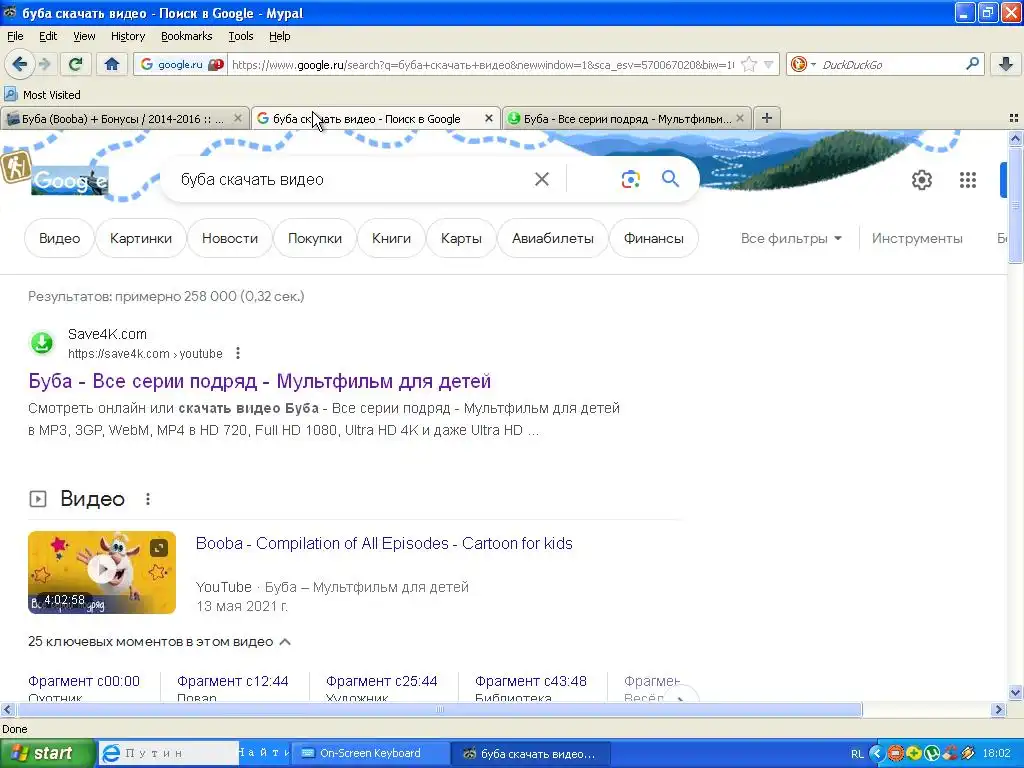The height and width of the screenshot is (768, 1024).
Task: Click the hiker doodle icon
Action: coord(16,167)
